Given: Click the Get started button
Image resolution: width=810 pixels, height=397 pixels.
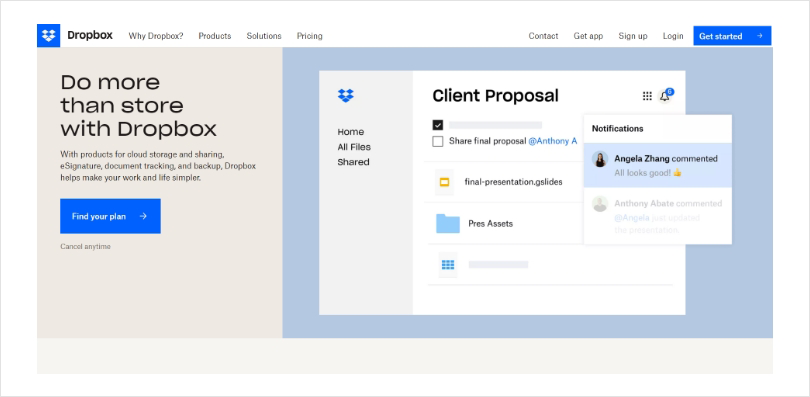Looking at the screenshot, I should (732, 36).
